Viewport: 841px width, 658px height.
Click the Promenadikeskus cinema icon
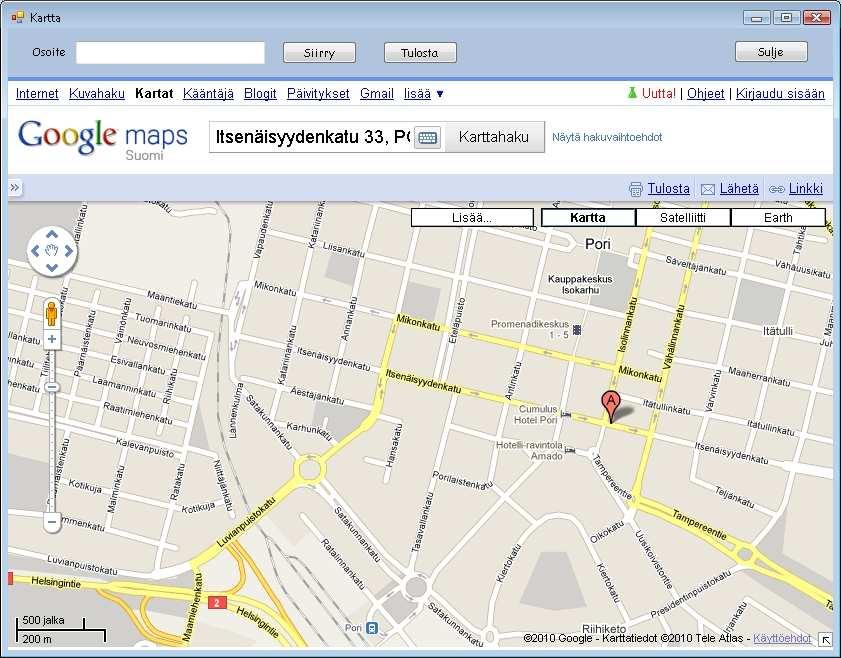coord(577,329)
